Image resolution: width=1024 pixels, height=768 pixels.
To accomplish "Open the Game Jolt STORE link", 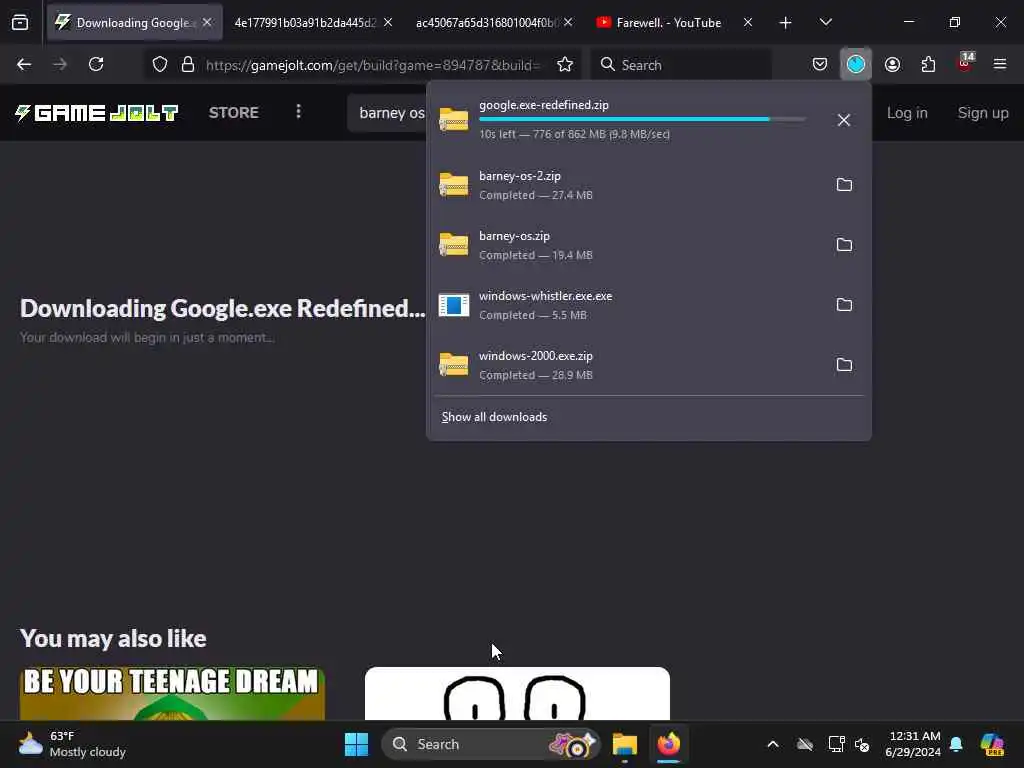I will tap(234, 113).
